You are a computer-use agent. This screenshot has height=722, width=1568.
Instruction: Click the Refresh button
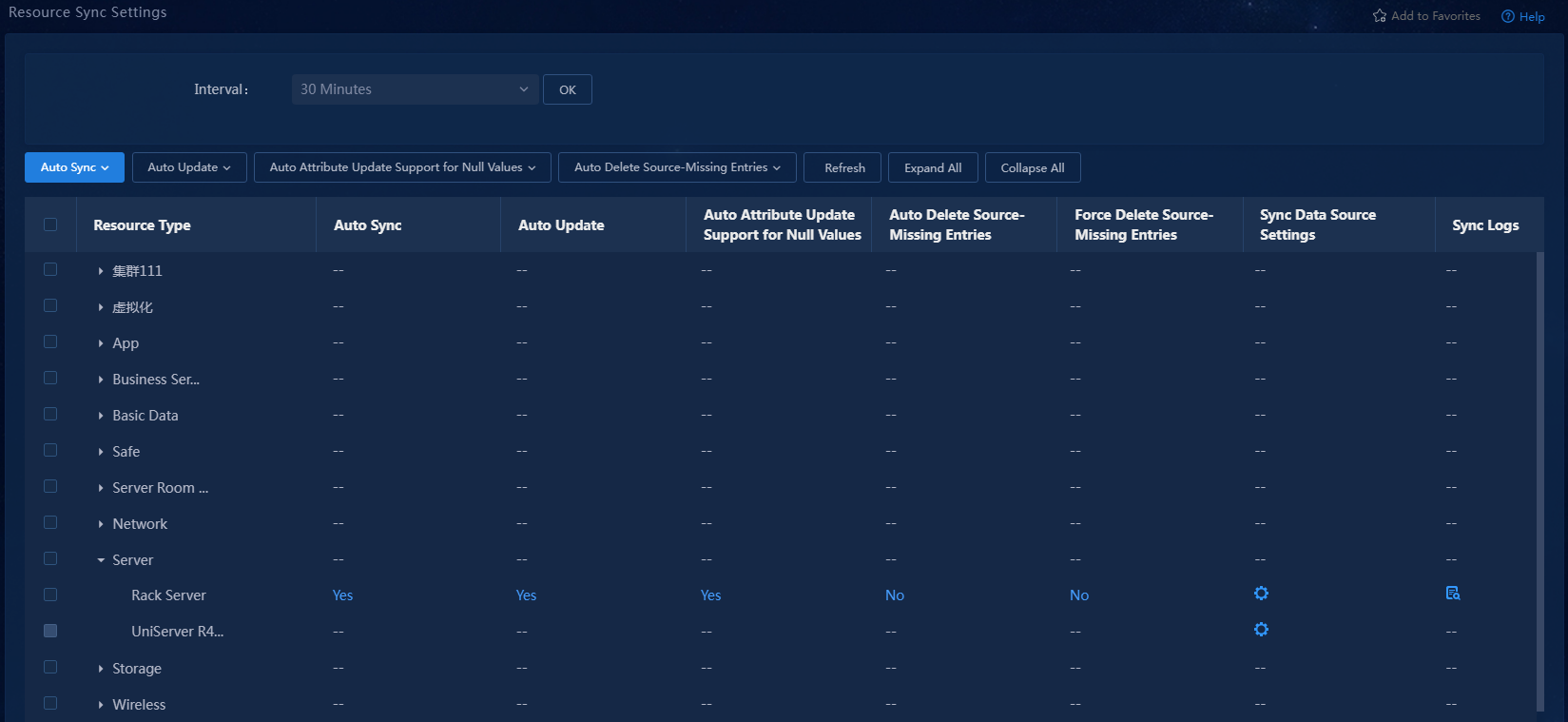click(842, 167)
